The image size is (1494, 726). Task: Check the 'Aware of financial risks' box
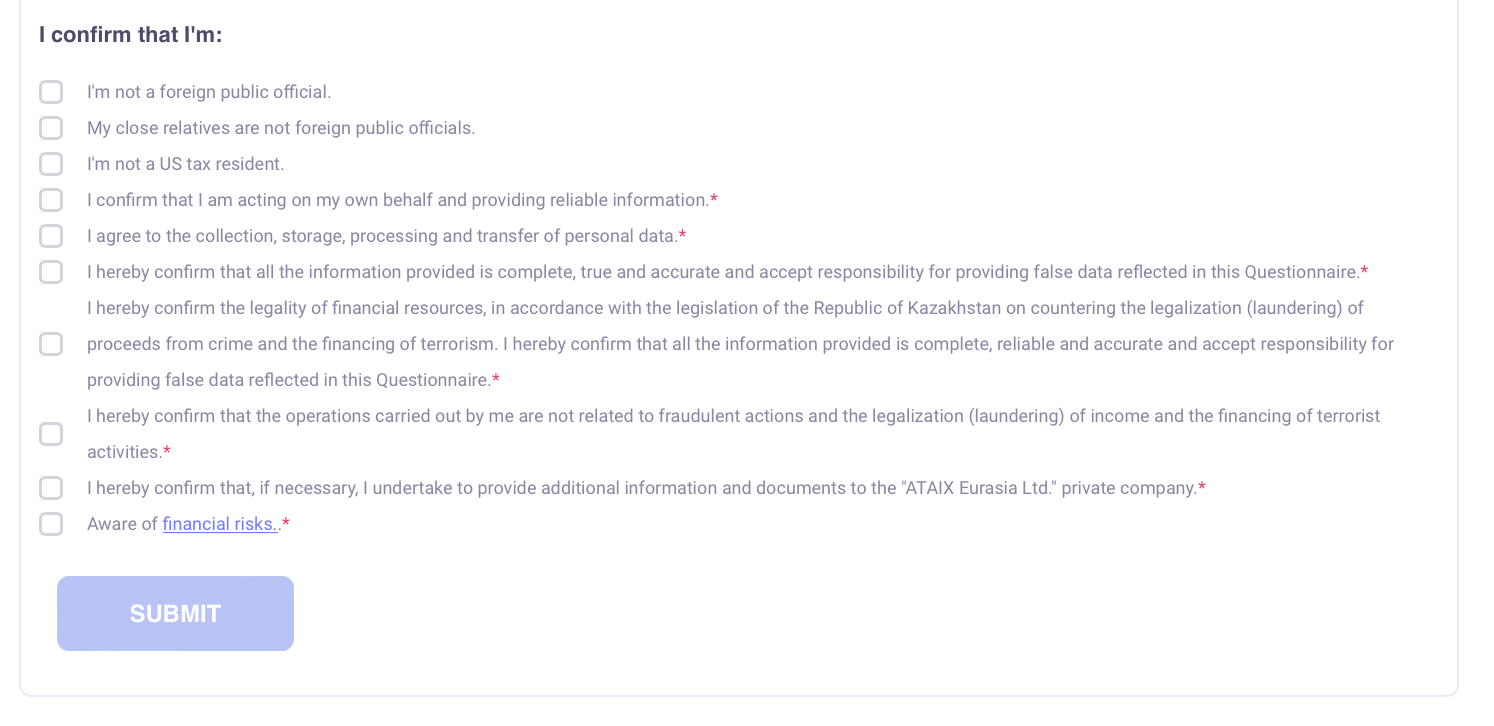[x=51, y=524]
